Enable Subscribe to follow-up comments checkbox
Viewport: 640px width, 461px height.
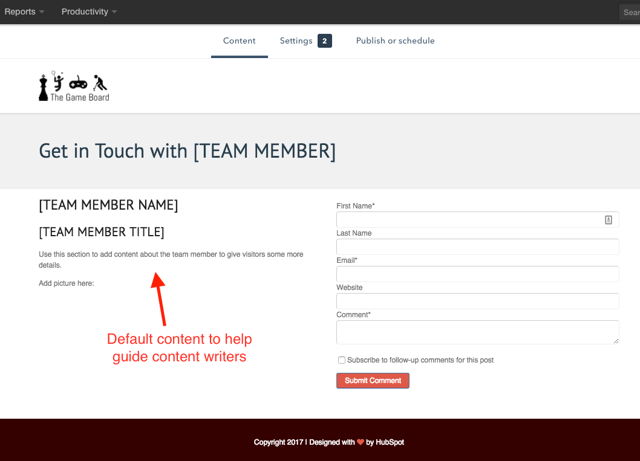tap(342, 360)
